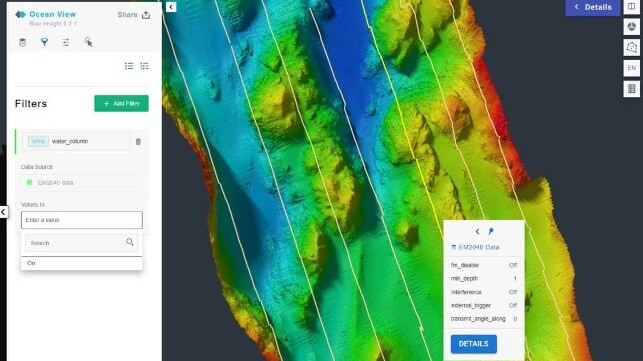Open the Layers panel icon
The height and width of the screenshot is (361, 643).
click(23, 42)
